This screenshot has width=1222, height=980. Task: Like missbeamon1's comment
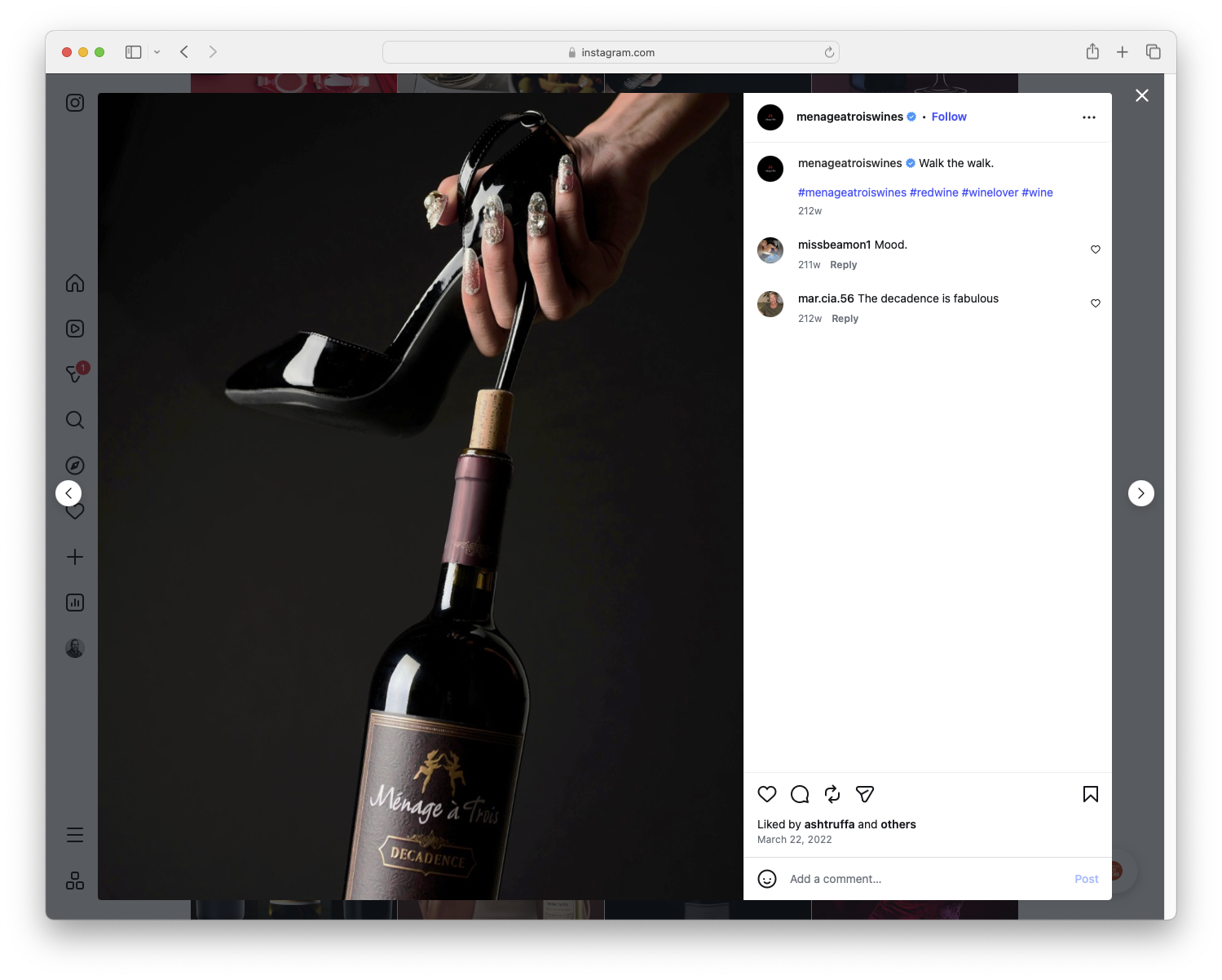click(x=1095, y=249)
